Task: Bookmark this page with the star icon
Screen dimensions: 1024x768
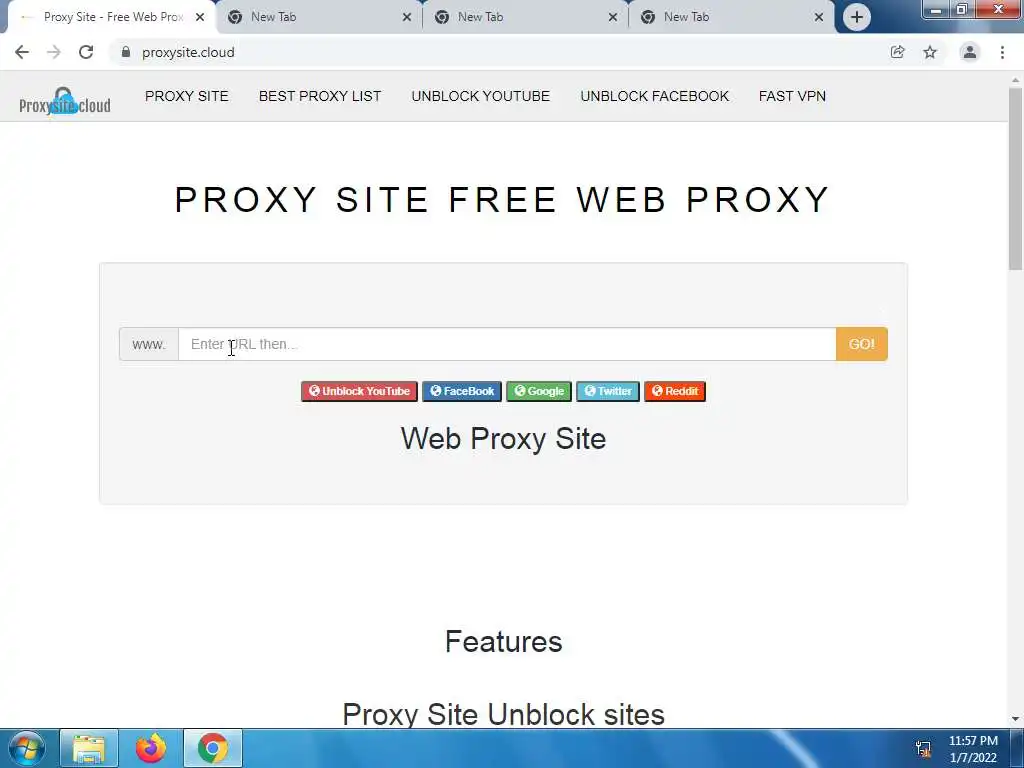Action: click(x=930, y=52)
